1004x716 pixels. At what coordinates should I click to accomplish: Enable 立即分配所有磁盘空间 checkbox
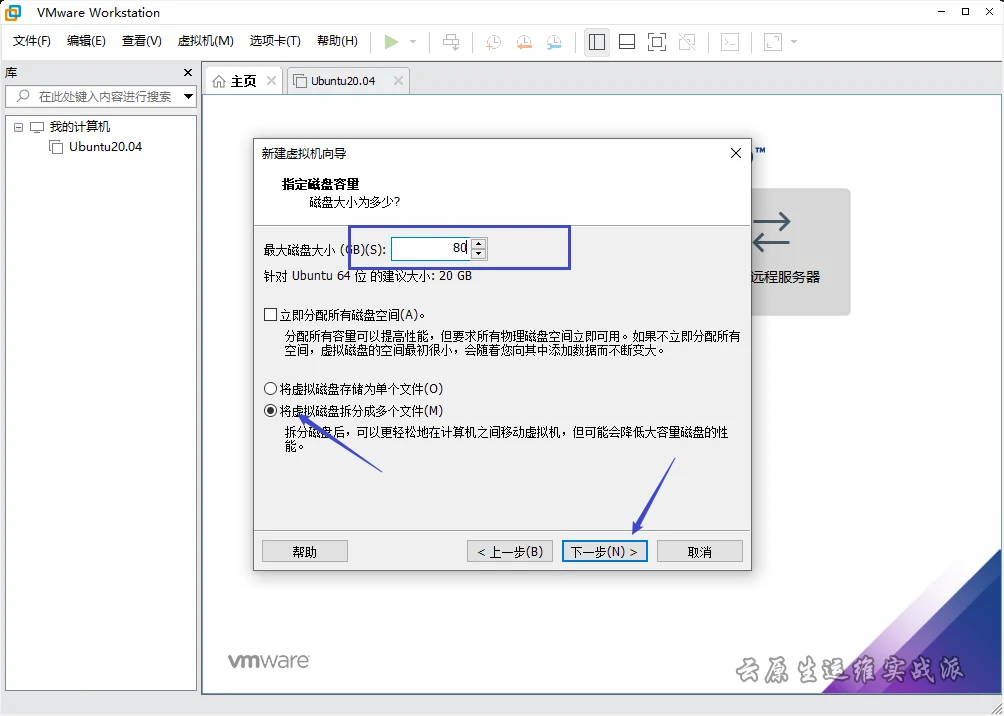click(x=270, y=314)
